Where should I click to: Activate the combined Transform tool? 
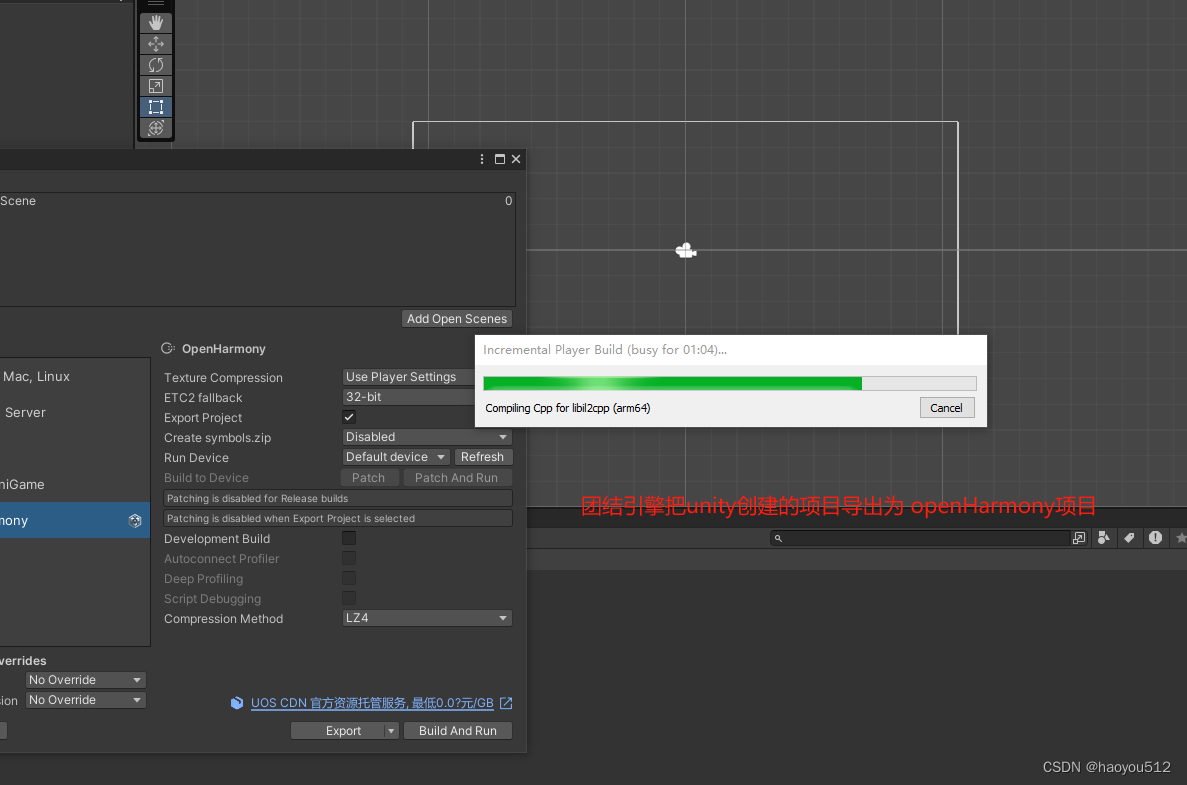(155, 128)
